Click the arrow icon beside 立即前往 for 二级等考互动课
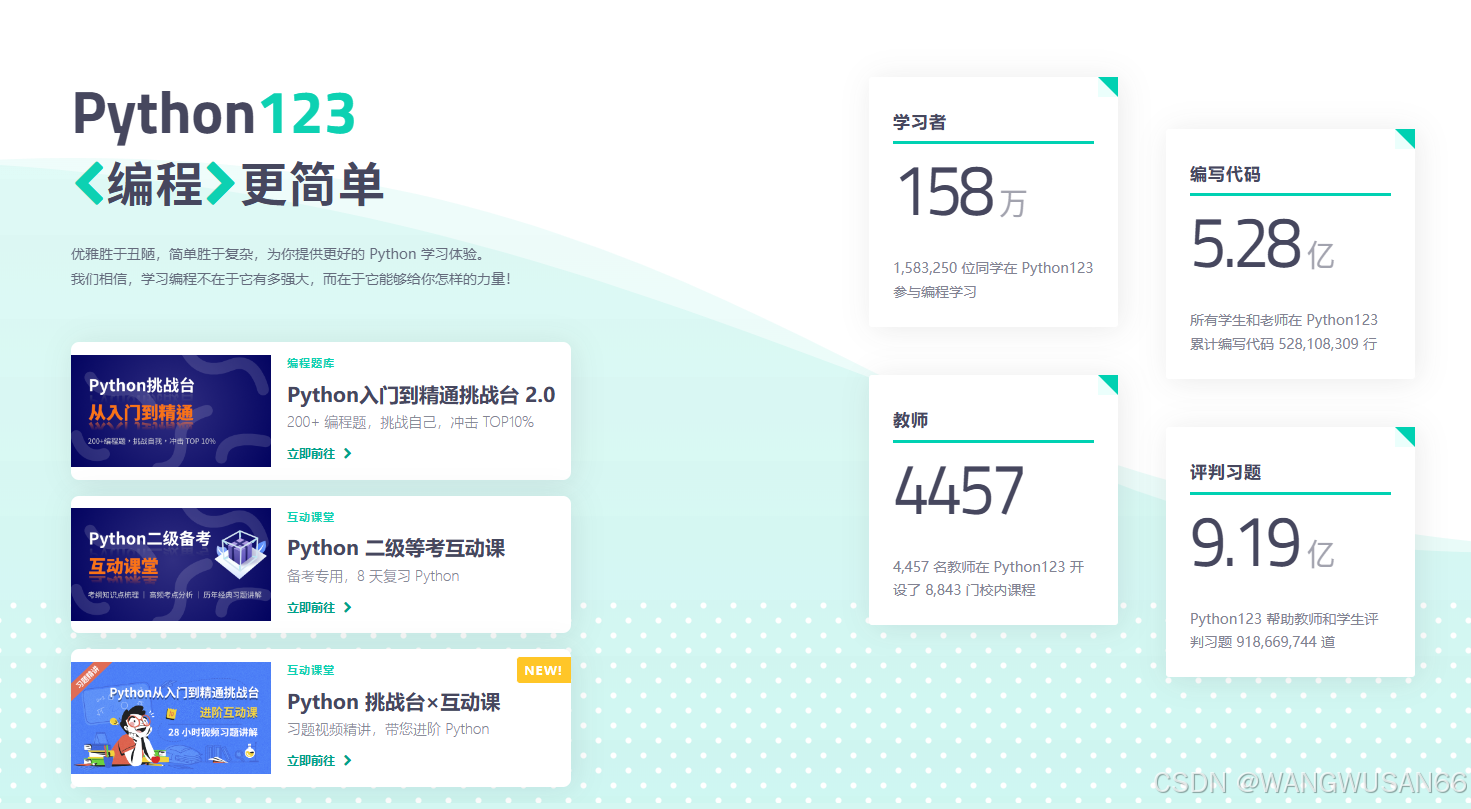Image resolution: width=1471 pixels, height=809 pixels. point(347,607)
